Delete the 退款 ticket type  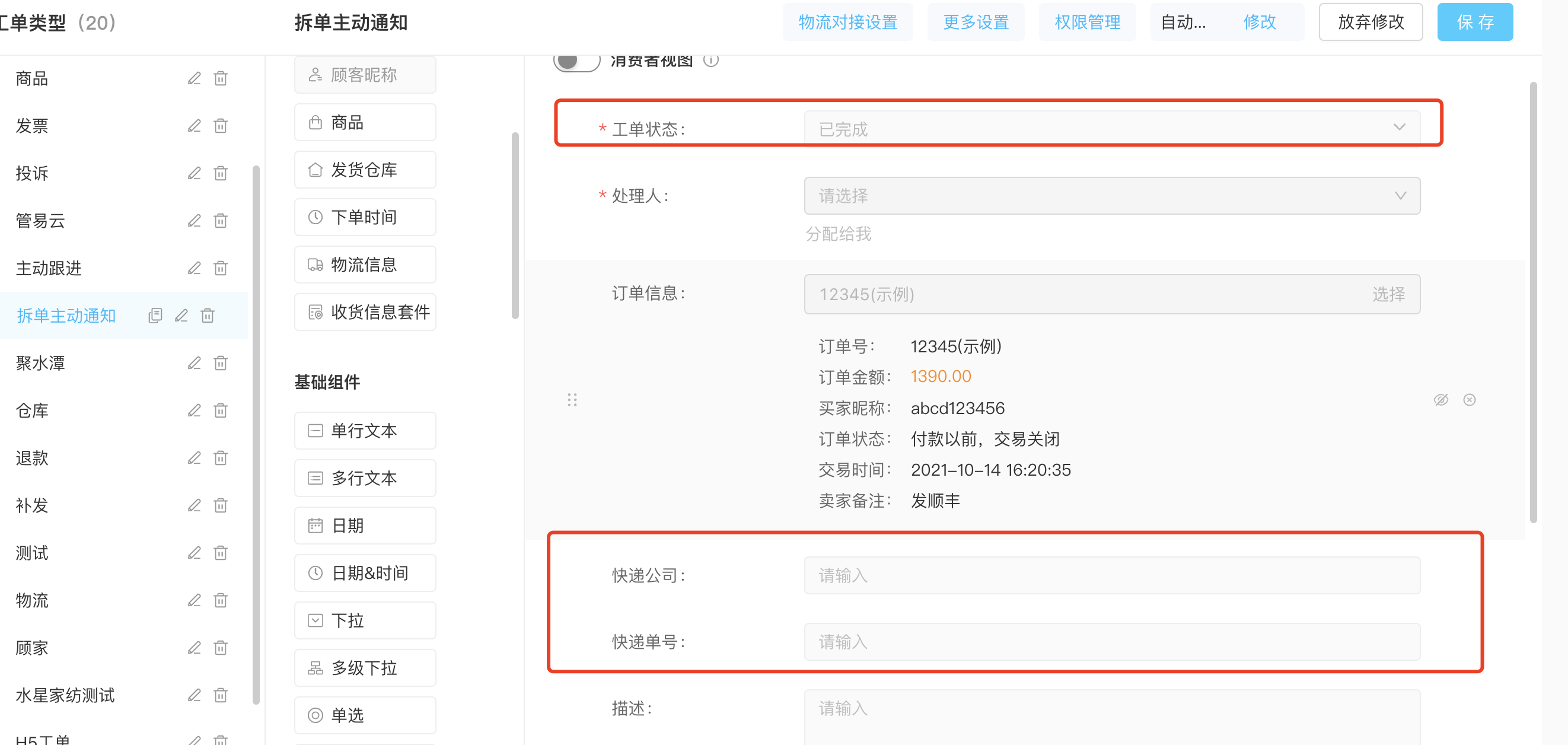coord(221,459)
